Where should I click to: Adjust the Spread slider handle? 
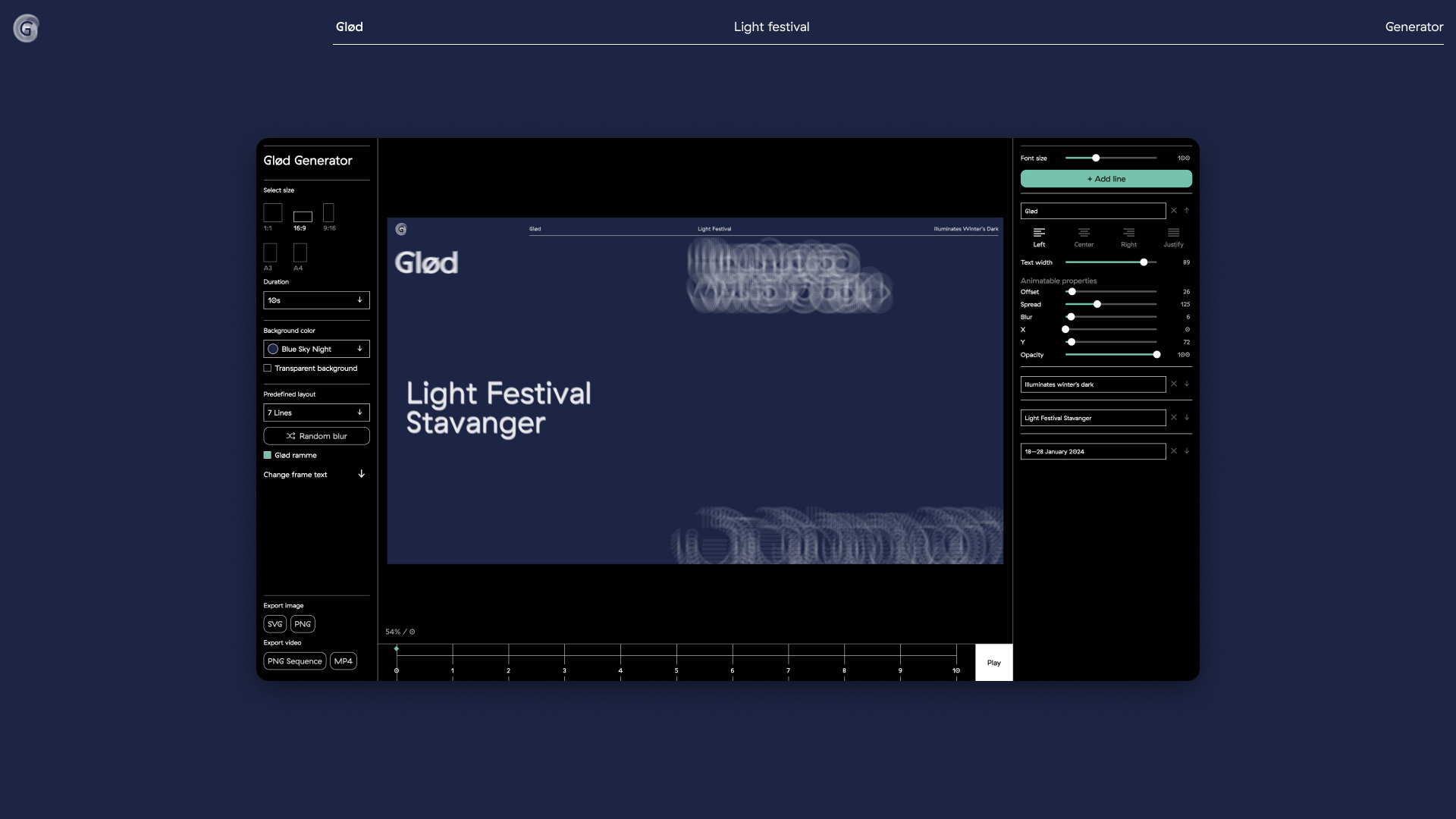coord(1097,304)
